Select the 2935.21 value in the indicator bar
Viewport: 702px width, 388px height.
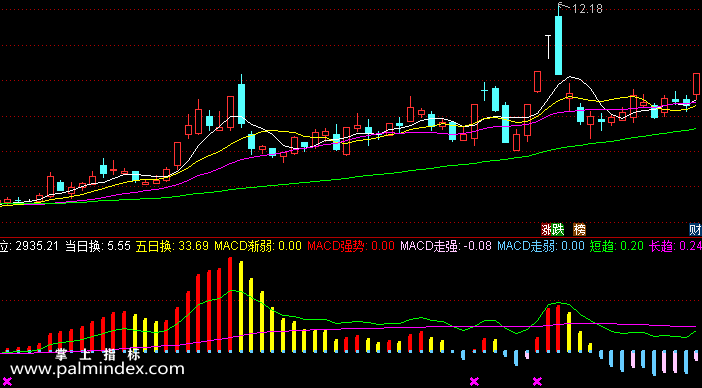pyautogui.click(x=37, y=246)
